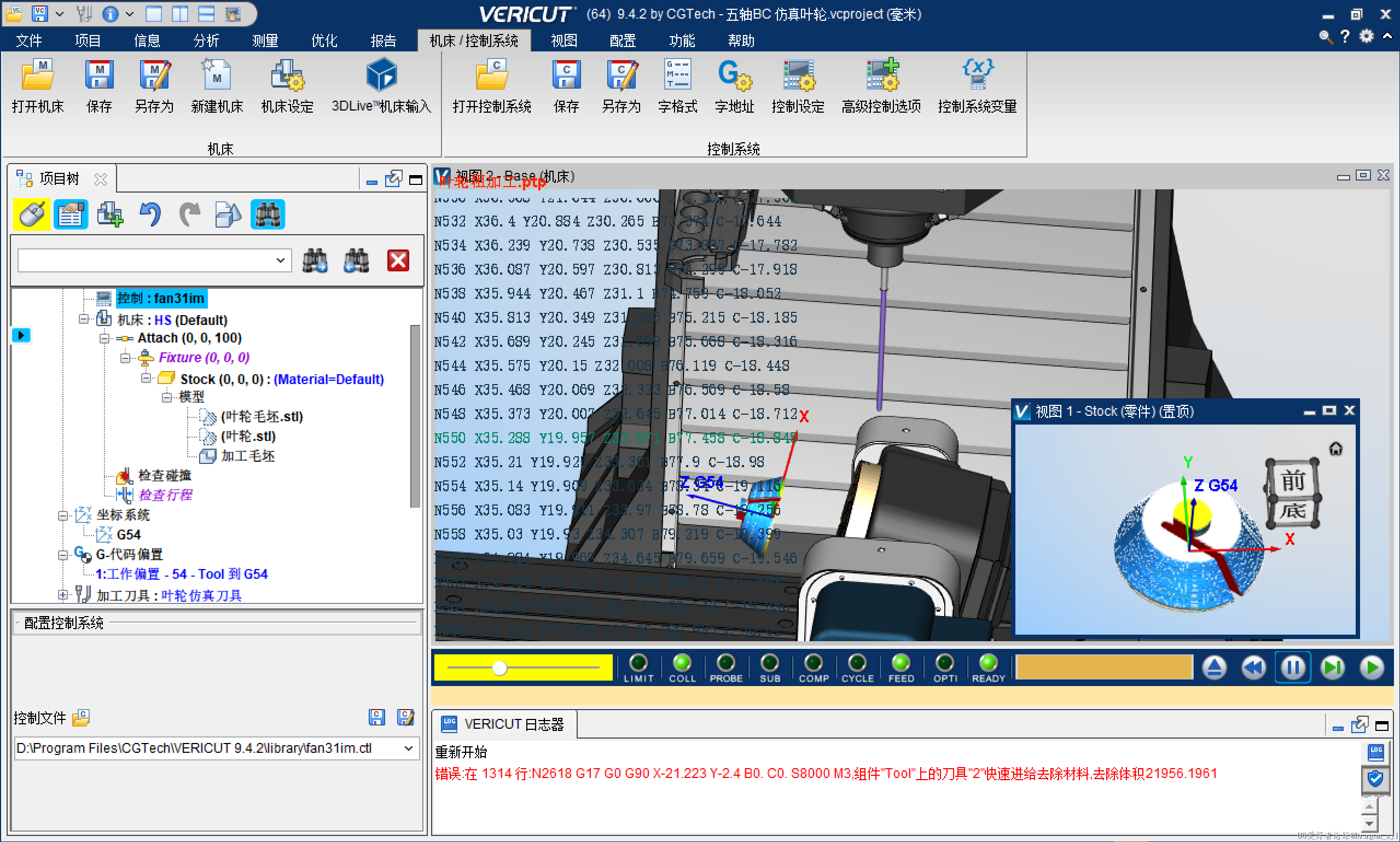The width and height of the screenshot is (1400, 842).
Task: Select the VERICUT 日志器 tab
Action: 506,724
